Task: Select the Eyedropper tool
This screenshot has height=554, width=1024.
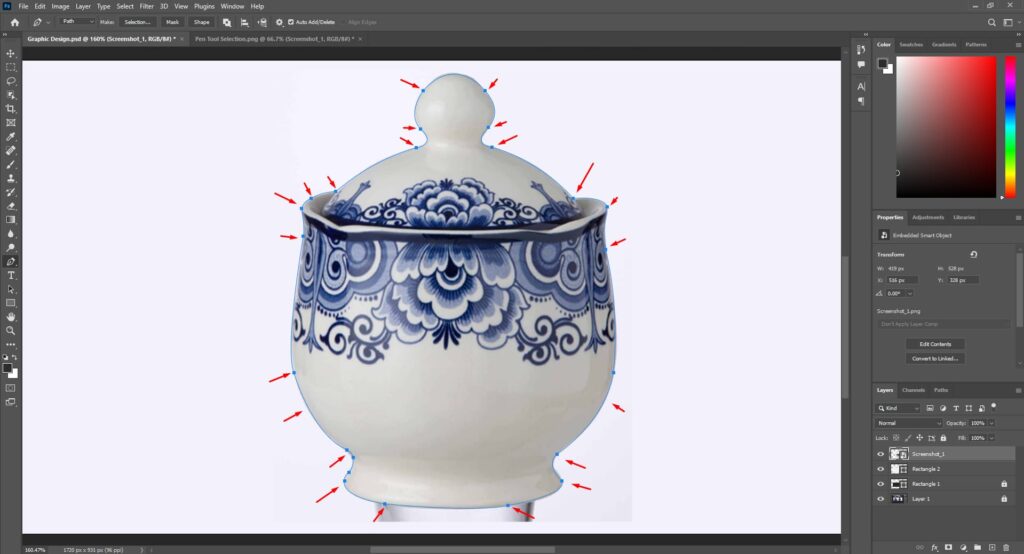Action: click(x=10, y=137)
